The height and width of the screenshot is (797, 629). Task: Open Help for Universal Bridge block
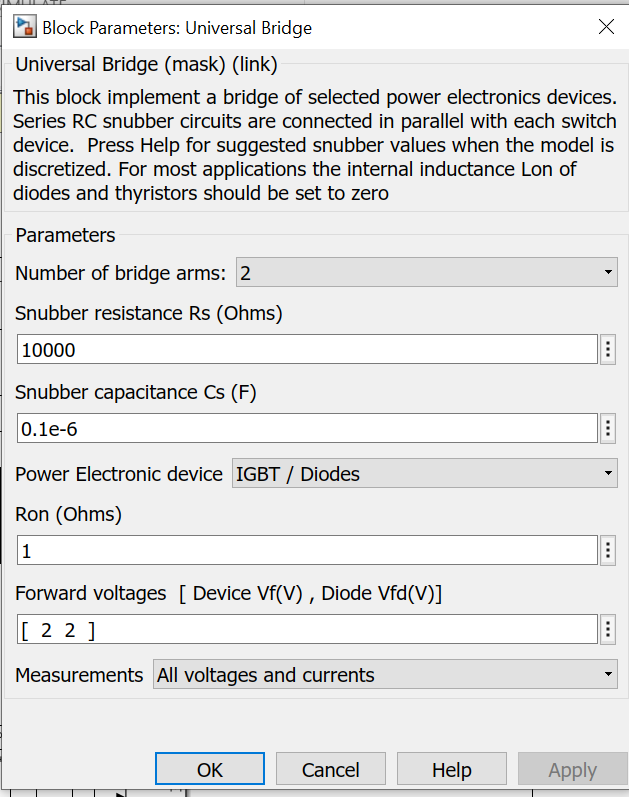452,769
